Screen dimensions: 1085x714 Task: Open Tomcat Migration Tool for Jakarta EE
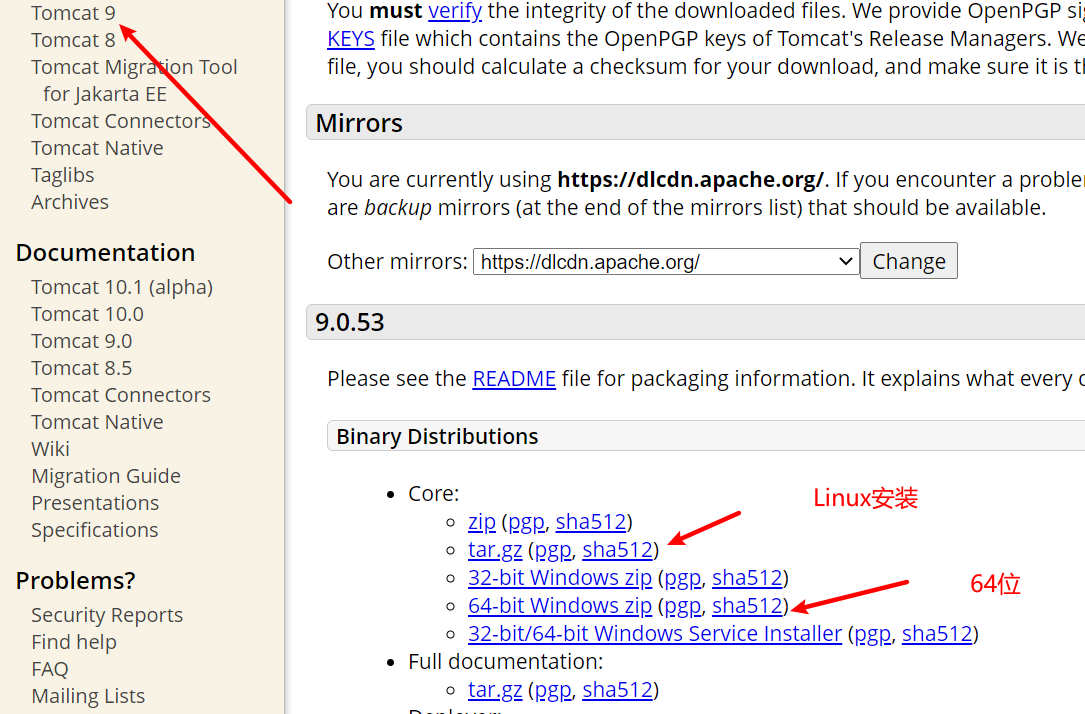[x=134, y=67]
